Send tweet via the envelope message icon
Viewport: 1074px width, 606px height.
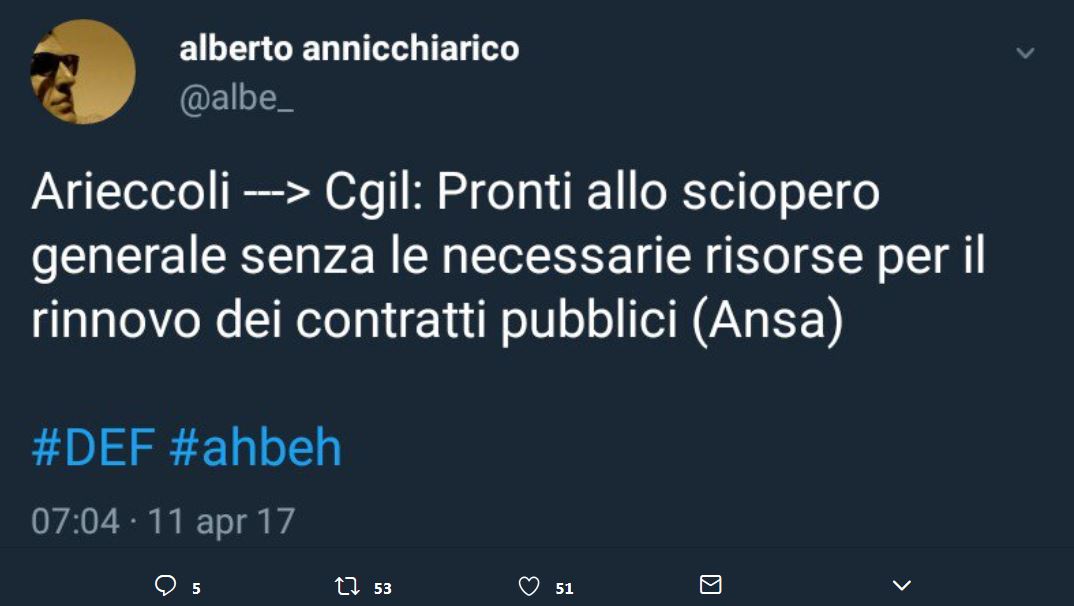click(x=710, y=584)
